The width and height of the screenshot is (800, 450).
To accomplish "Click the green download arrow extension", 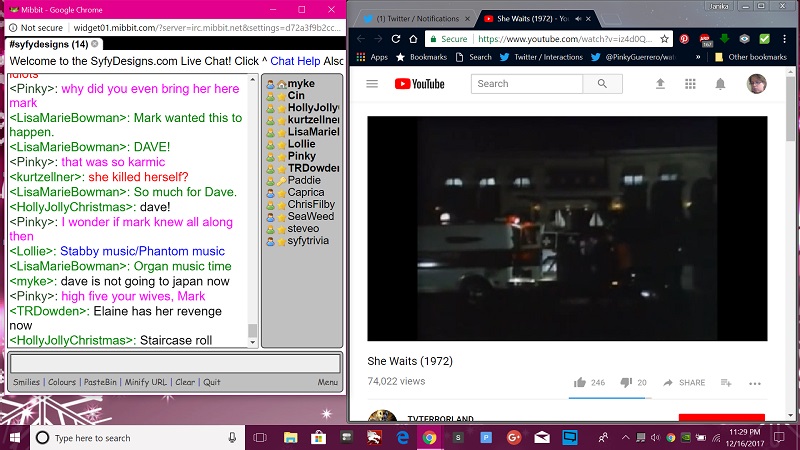I will click(724, 39).
